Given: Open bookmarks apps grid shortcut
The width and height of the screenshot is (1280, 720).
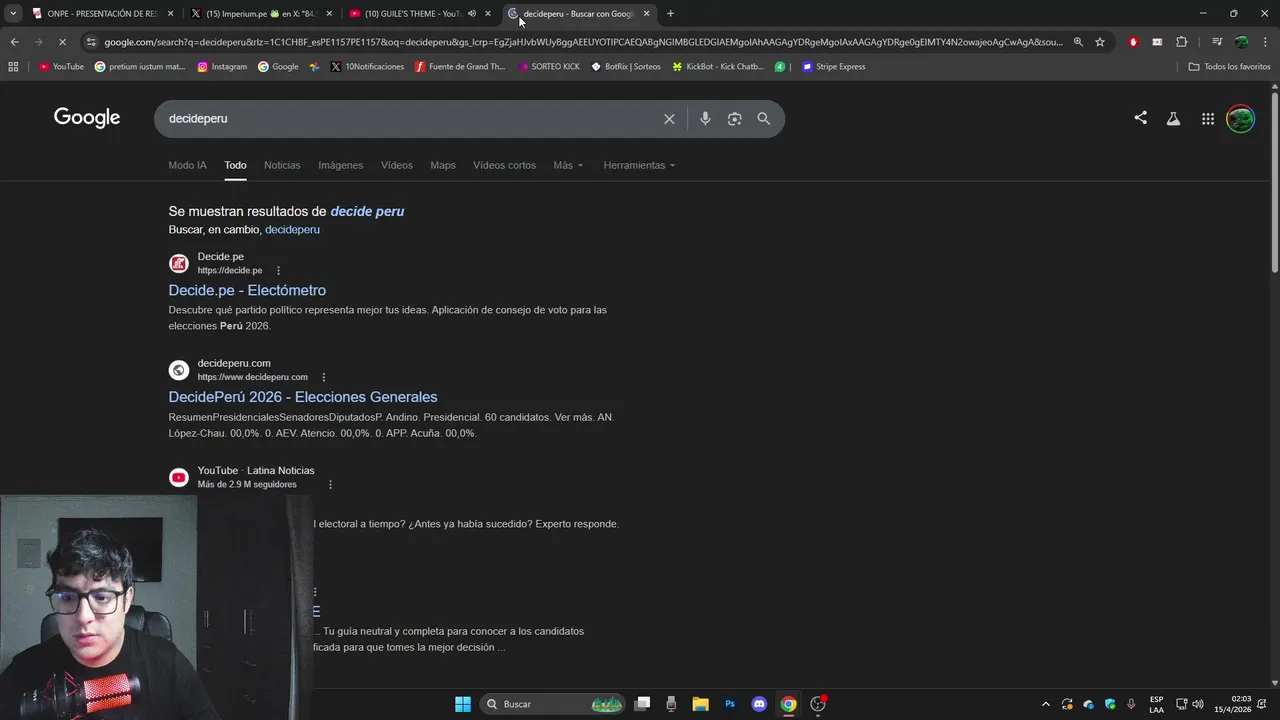Looking at the screenshot, I should [x=13, y=67].
